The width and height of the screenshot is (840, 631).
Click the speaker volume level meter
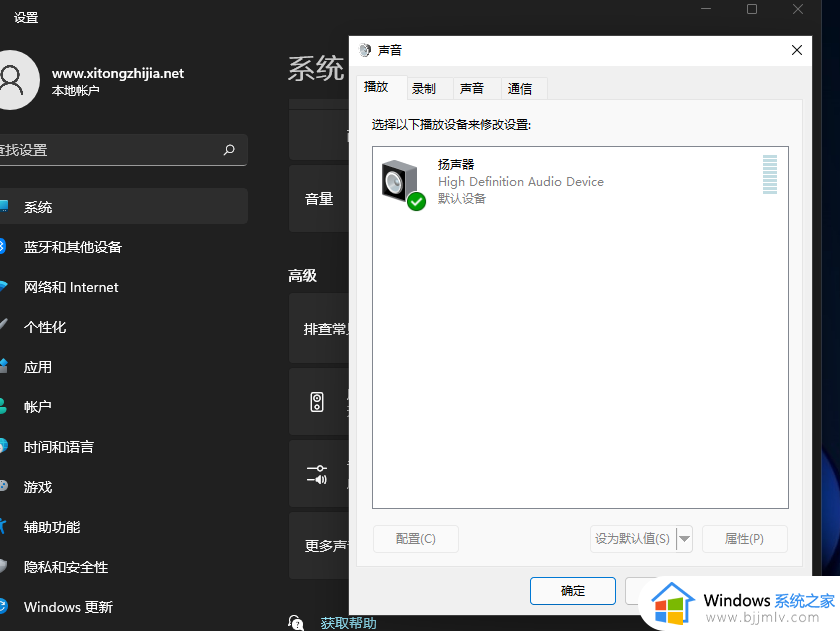770,175
